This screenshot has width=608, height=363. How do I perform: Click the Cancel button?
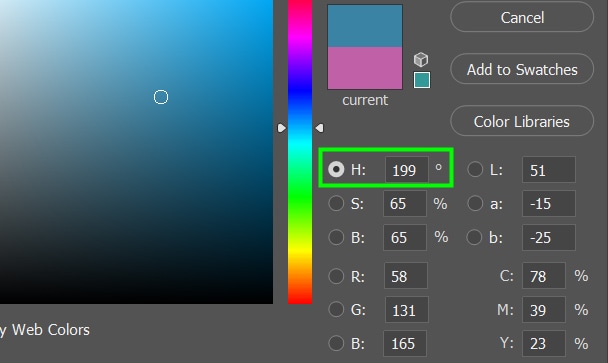click(522, 17)
